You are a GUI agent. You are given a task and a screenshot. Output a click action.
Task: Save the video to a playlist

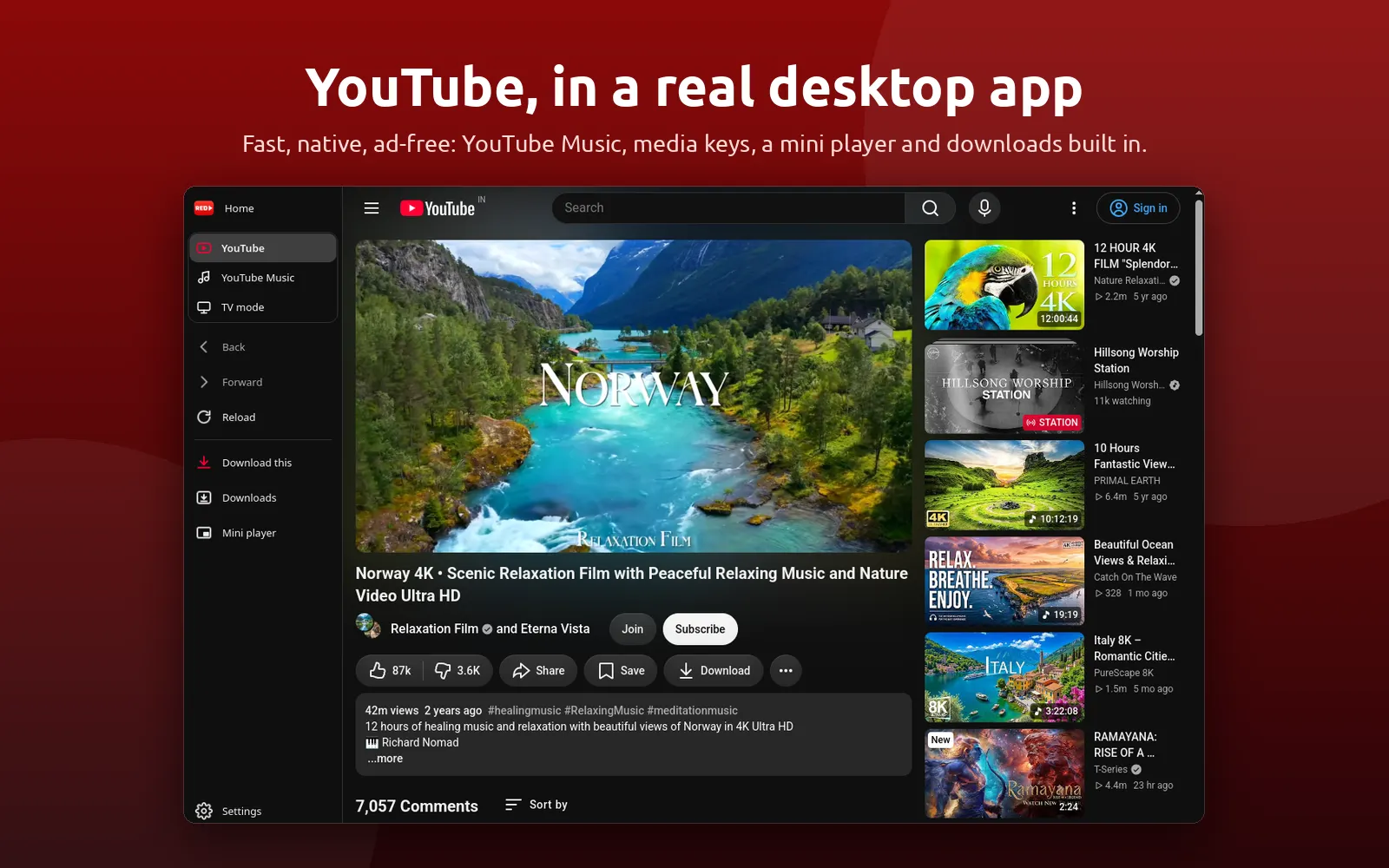pos(622,671)
